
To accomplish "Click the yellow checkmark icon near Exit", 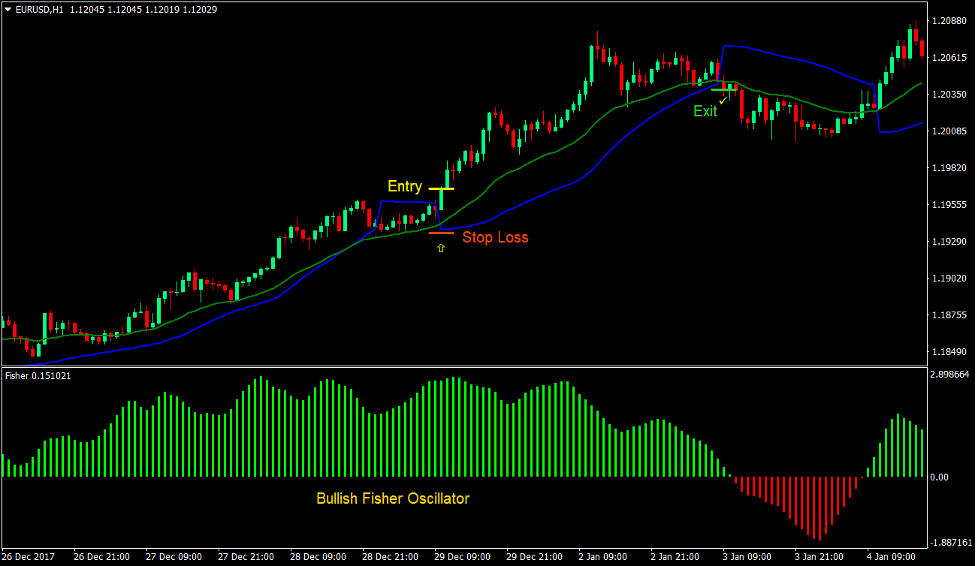I will (723, 100).
